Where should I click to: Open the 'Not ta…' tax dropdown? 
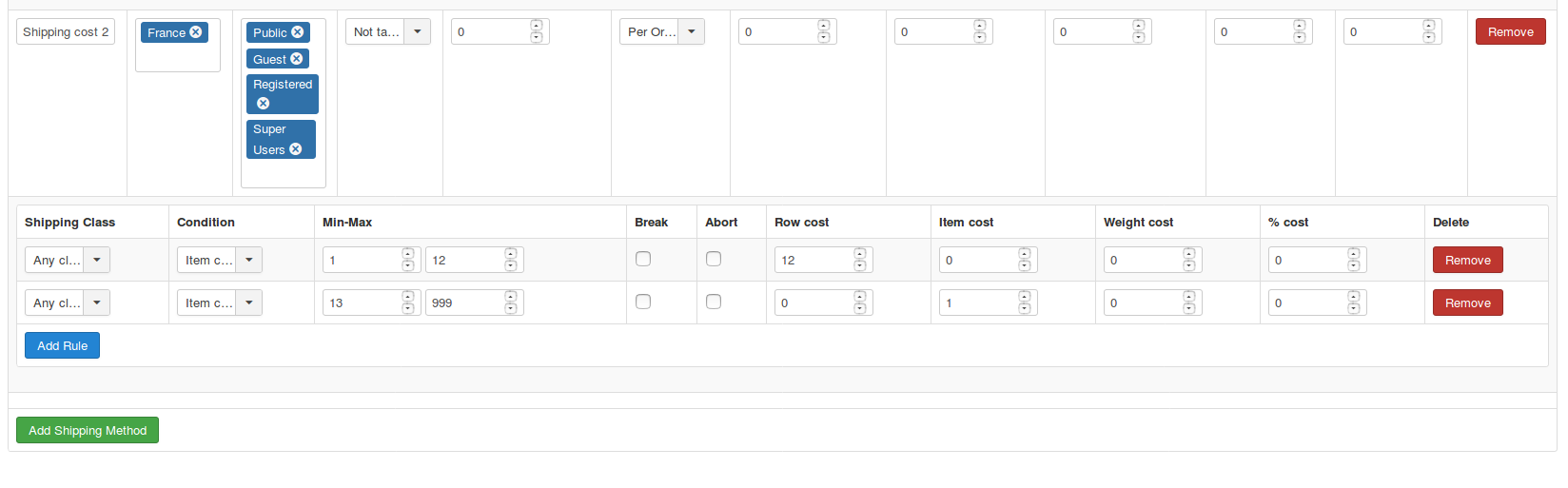point(417,32)
